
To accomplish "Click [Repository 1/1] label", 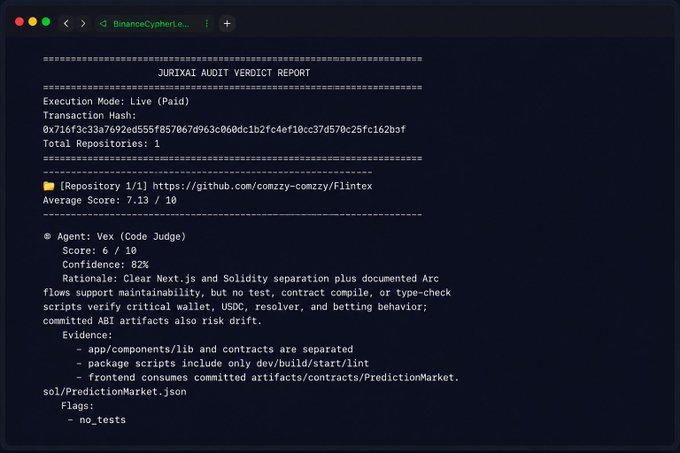I will [103, 186].
